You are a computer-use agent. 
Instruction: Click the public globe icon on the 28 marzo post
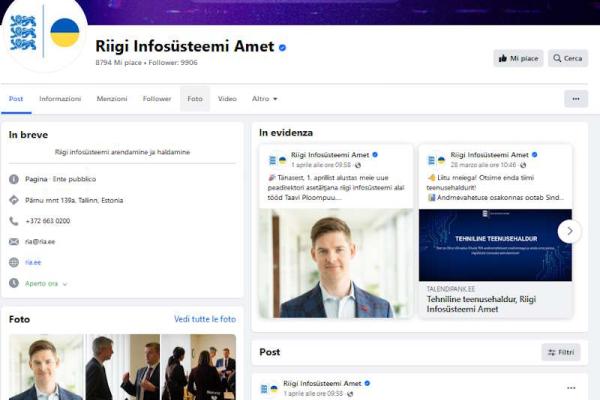[523, 165]
